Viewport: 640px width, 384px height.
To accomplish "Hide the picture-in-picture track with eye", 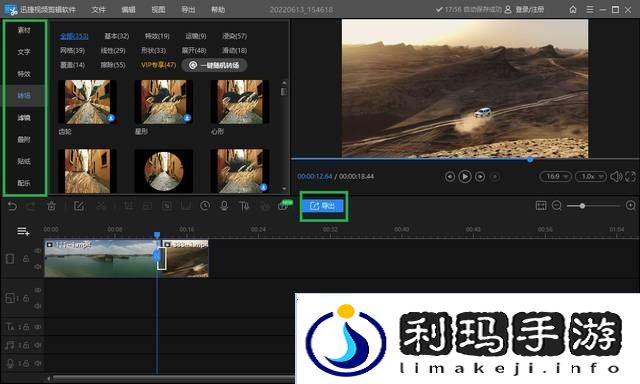I will (x=38, y=290).
